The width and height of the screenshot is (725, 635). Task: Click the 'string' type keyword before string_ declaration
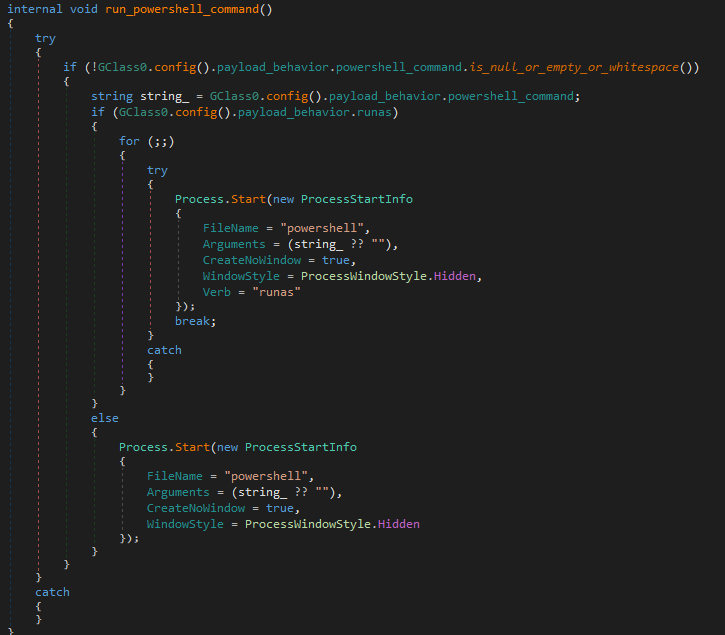pyautogui.click(x=112, y=96)
